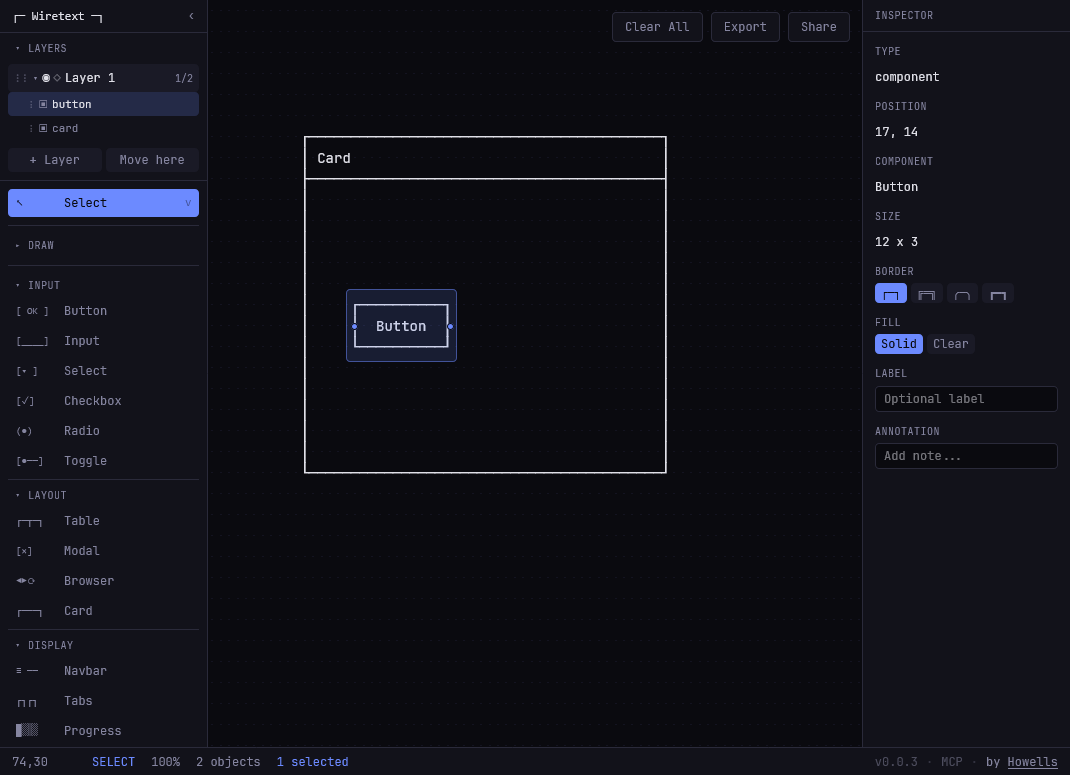This screenshot has width=1070, height=775.
Task: Add a new layer with + Layer
Action: click(x=55, y=160)
